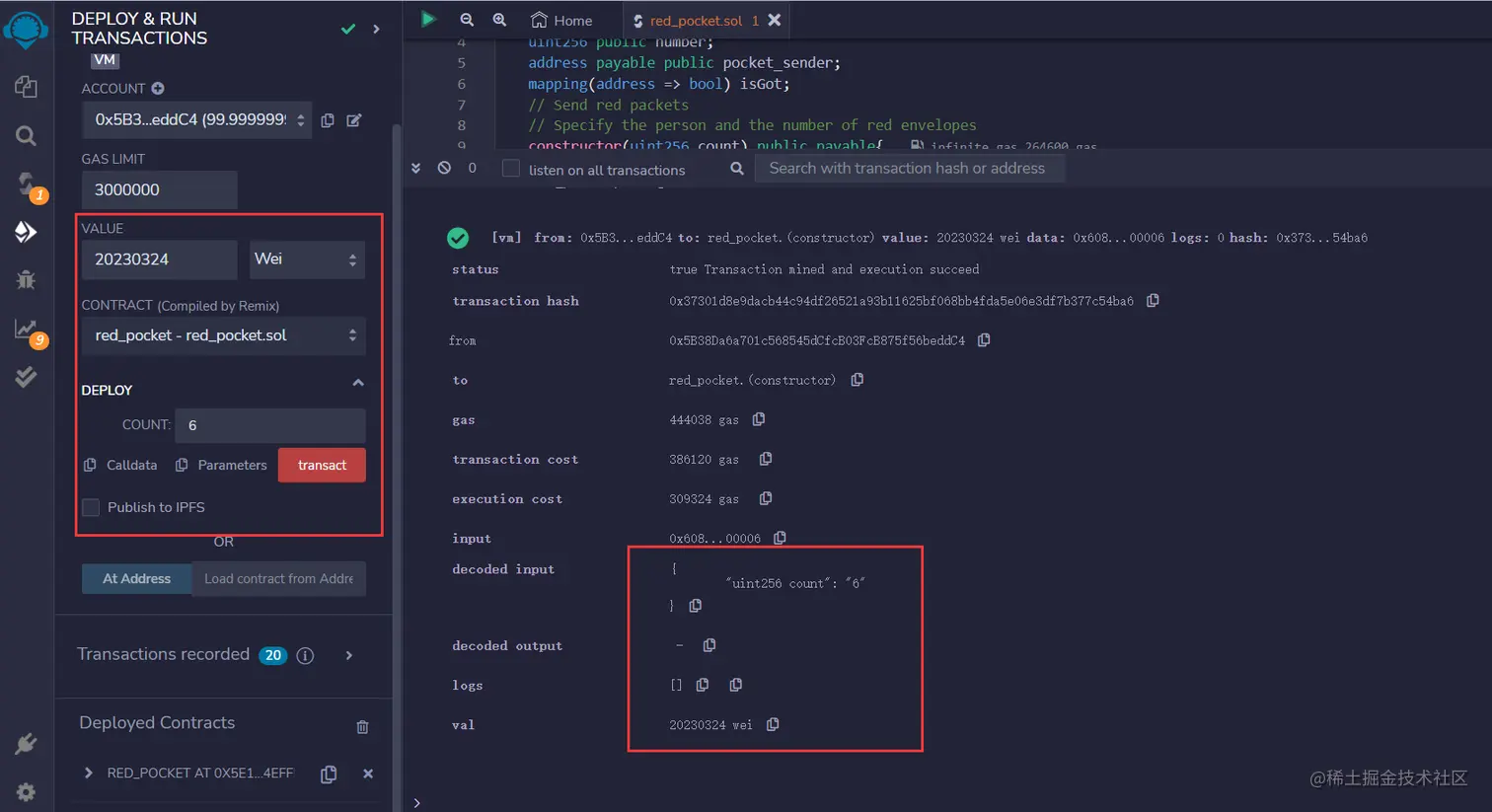This screenshot has width=1492, height=812.
Task: Open the Settings gear icon
Action: click(x=27, y=791)
